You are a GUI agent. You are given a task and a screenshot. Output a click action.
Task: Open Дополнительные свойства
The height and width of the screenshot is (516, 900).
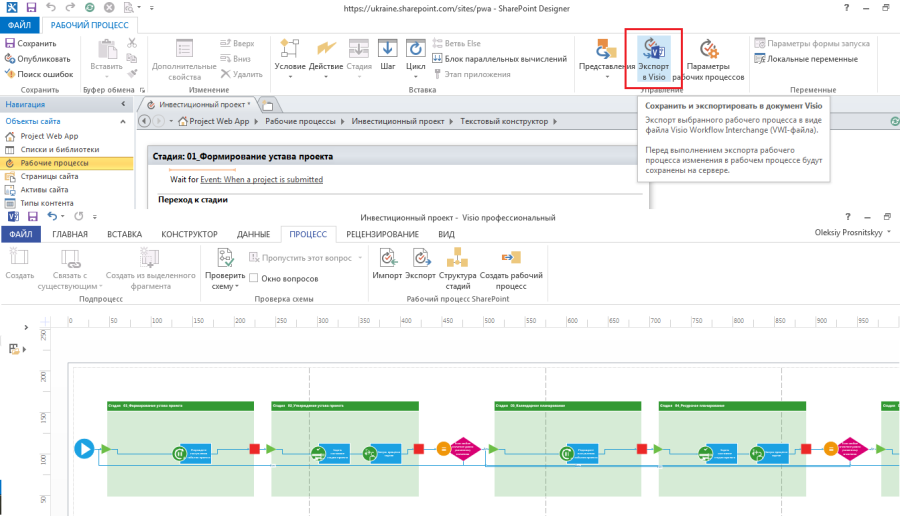click(184, 60)
